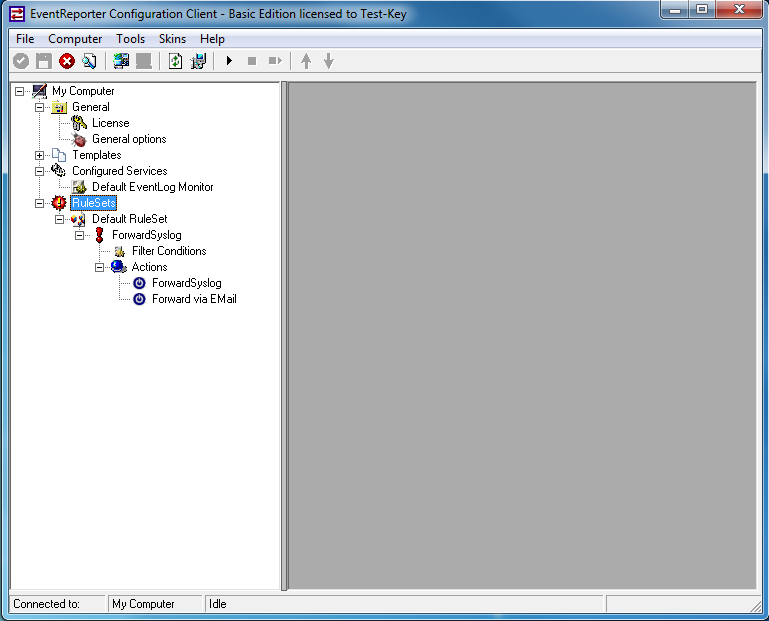
Task: Collapse the Configured Services node
Action: coord(39,171)
